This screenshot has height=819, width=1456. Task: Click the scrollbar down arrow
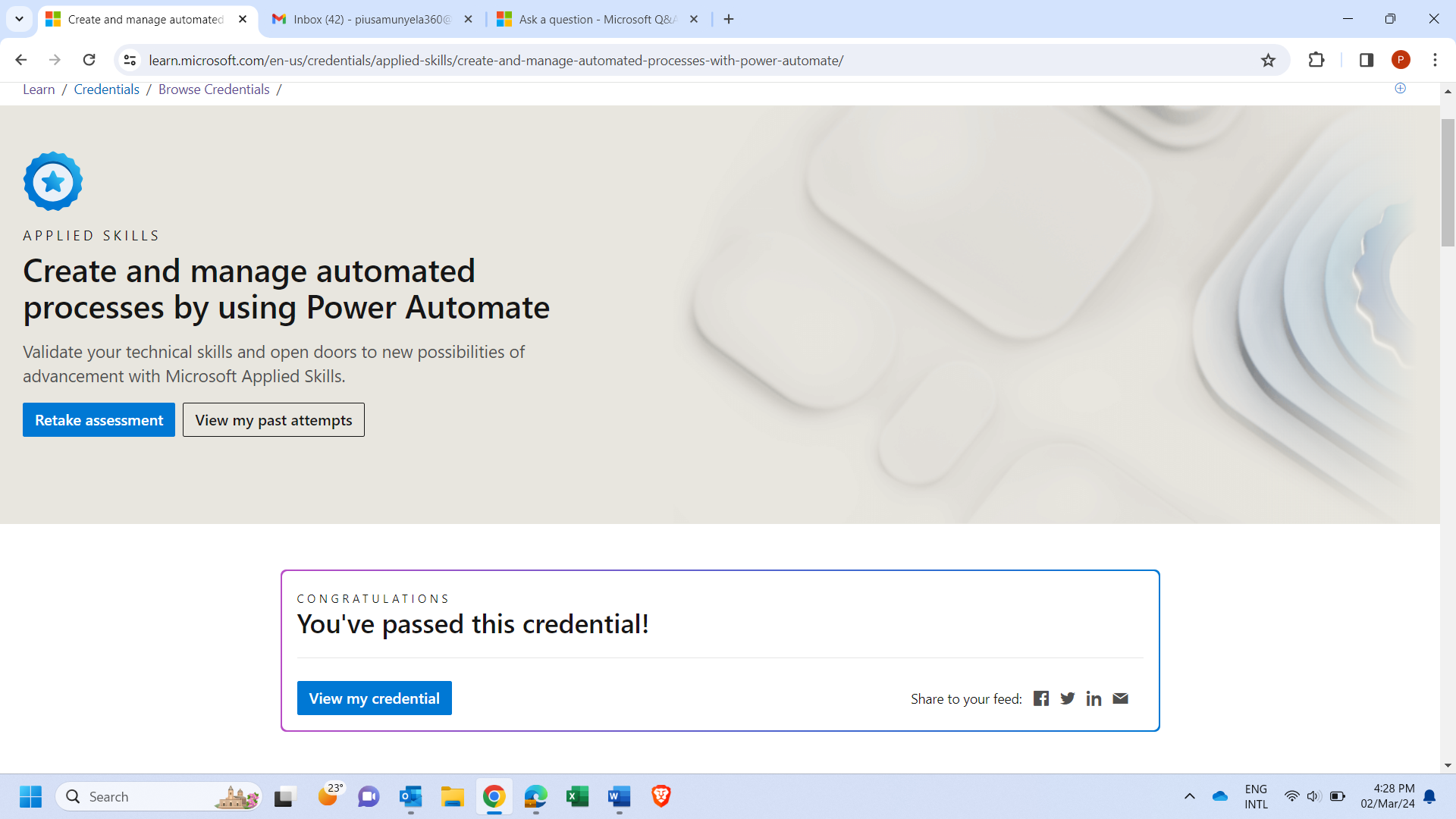[x=1448, y=766]
